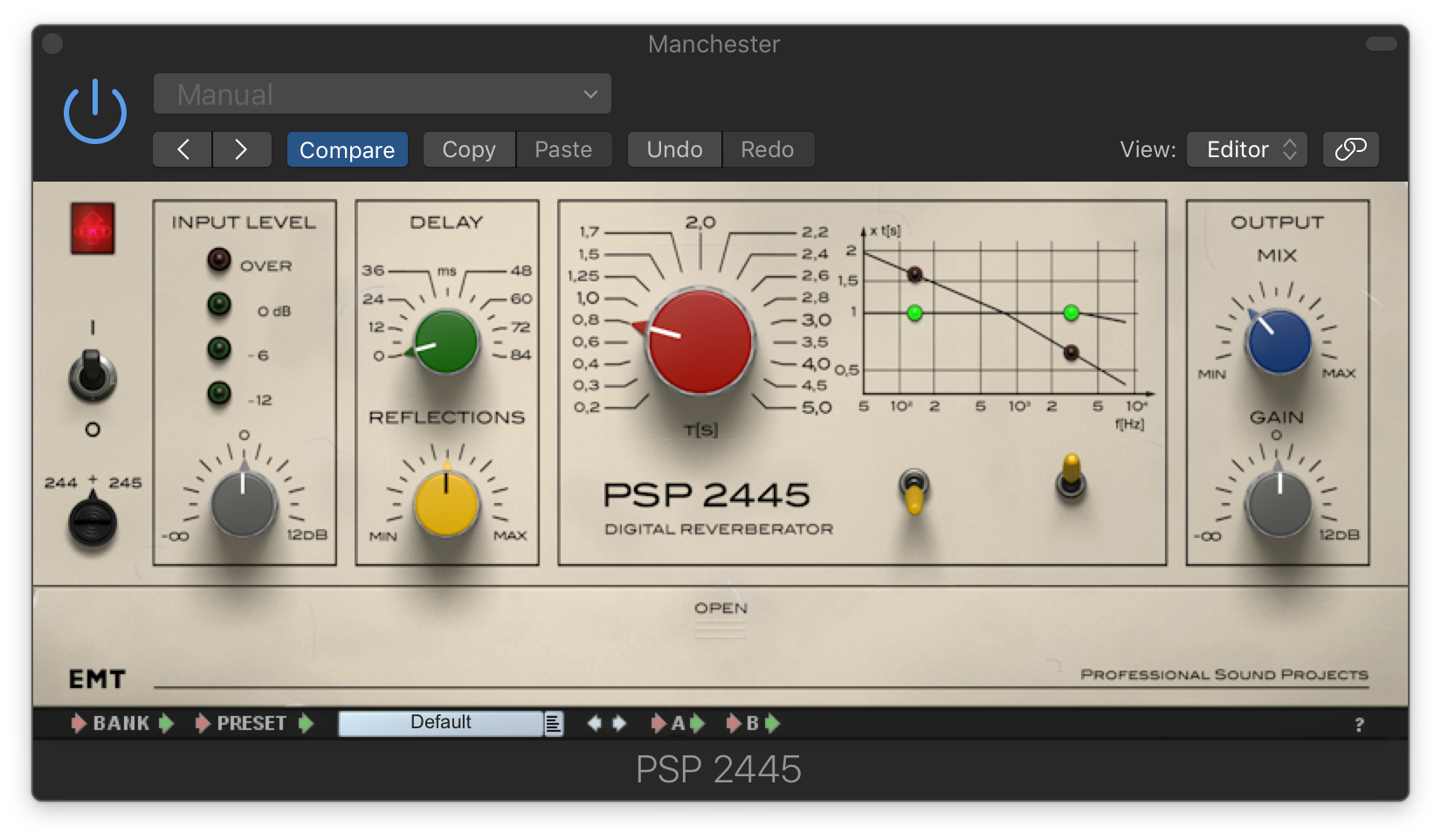The image size is (1441, 840).
Task: Click the green next PRESET arrow
Action: click(x=305, y=723)
